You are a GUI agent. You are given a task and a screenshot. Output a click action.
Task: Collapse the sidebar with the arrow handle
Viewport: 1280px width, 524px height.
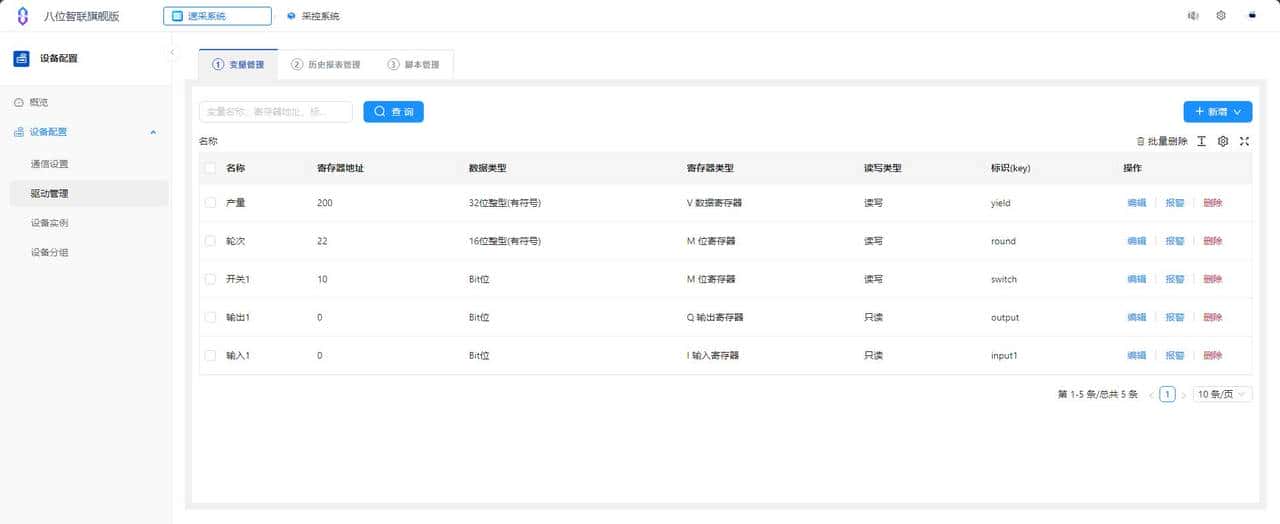pyautogui.click(x=172, y=52)
